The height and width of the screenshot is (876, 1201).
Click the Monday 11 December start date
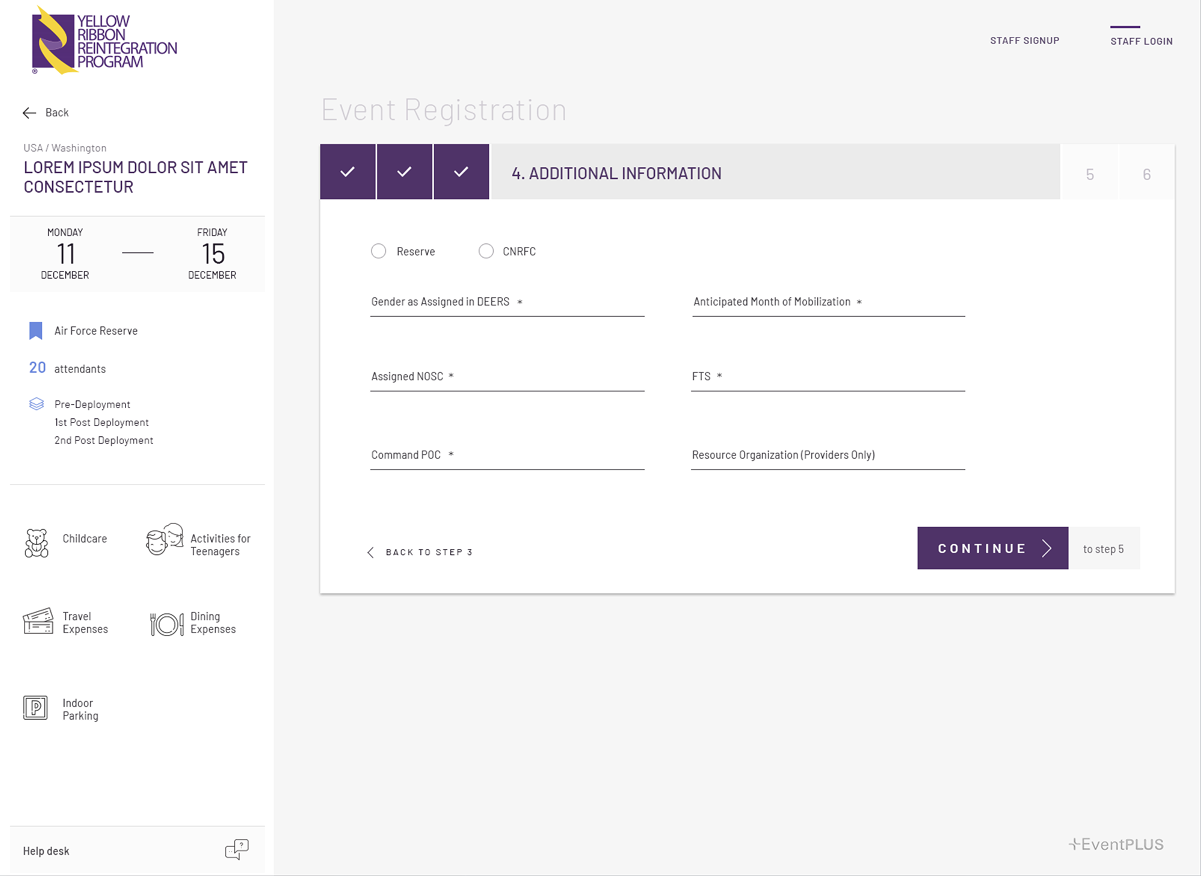[65, 254]
